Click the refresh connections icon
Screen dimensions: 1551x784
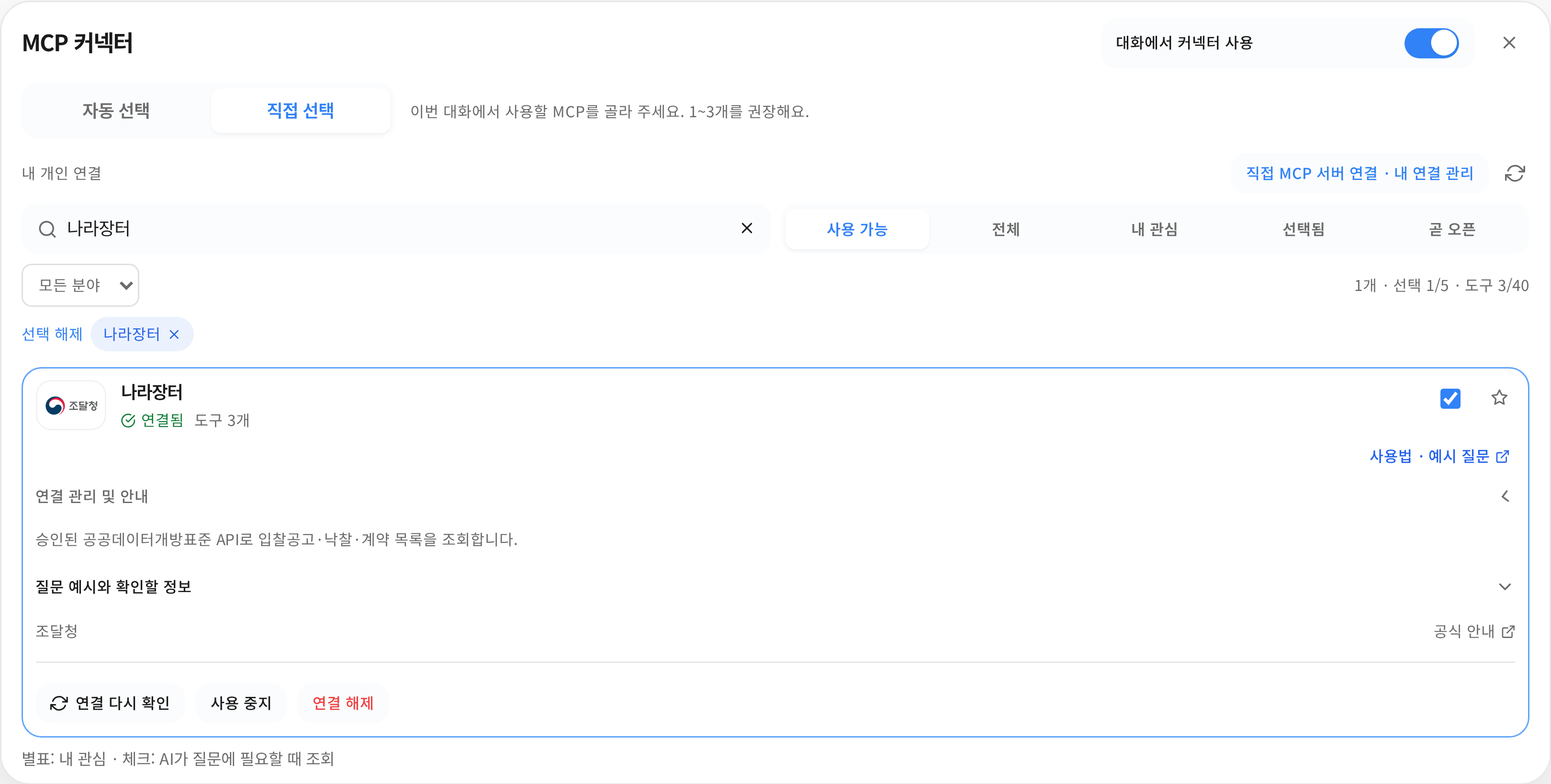pyautogui.click(x=1514, y=173)
